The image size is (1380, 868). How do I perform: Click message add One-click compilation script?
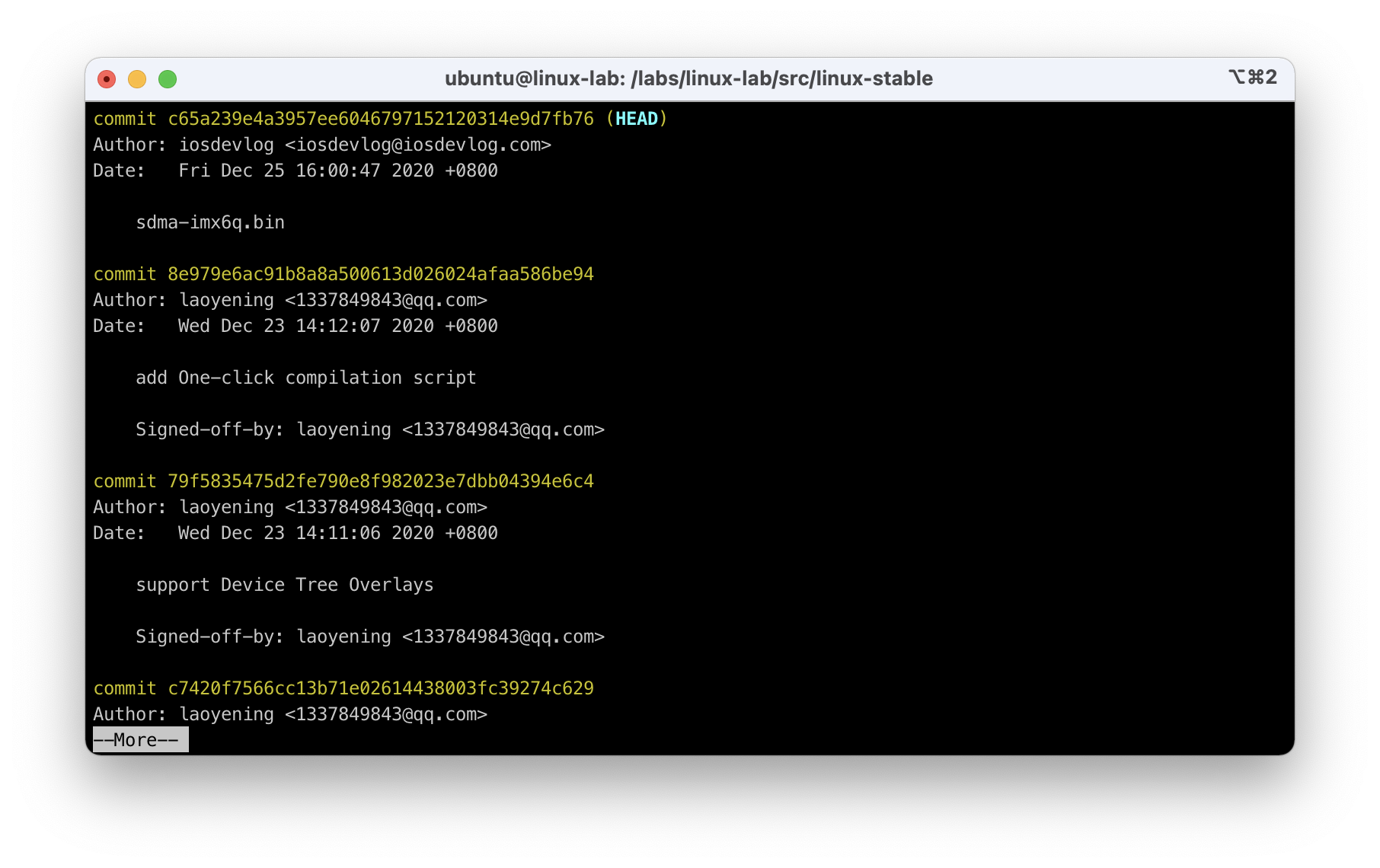(306, 378)
